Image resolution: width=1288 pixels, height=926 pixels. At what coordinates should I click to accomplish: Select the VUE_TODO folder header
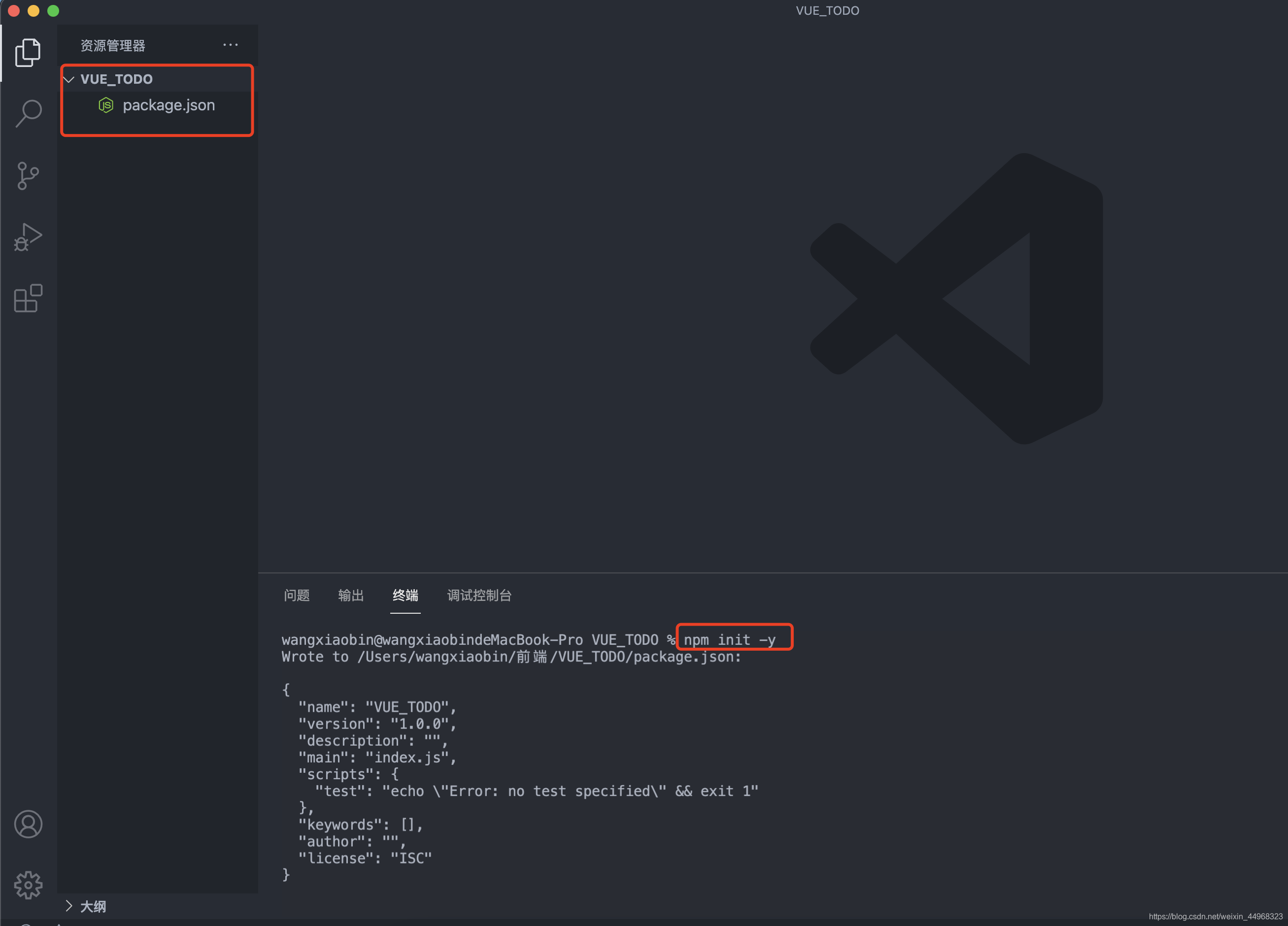[158, 79]
